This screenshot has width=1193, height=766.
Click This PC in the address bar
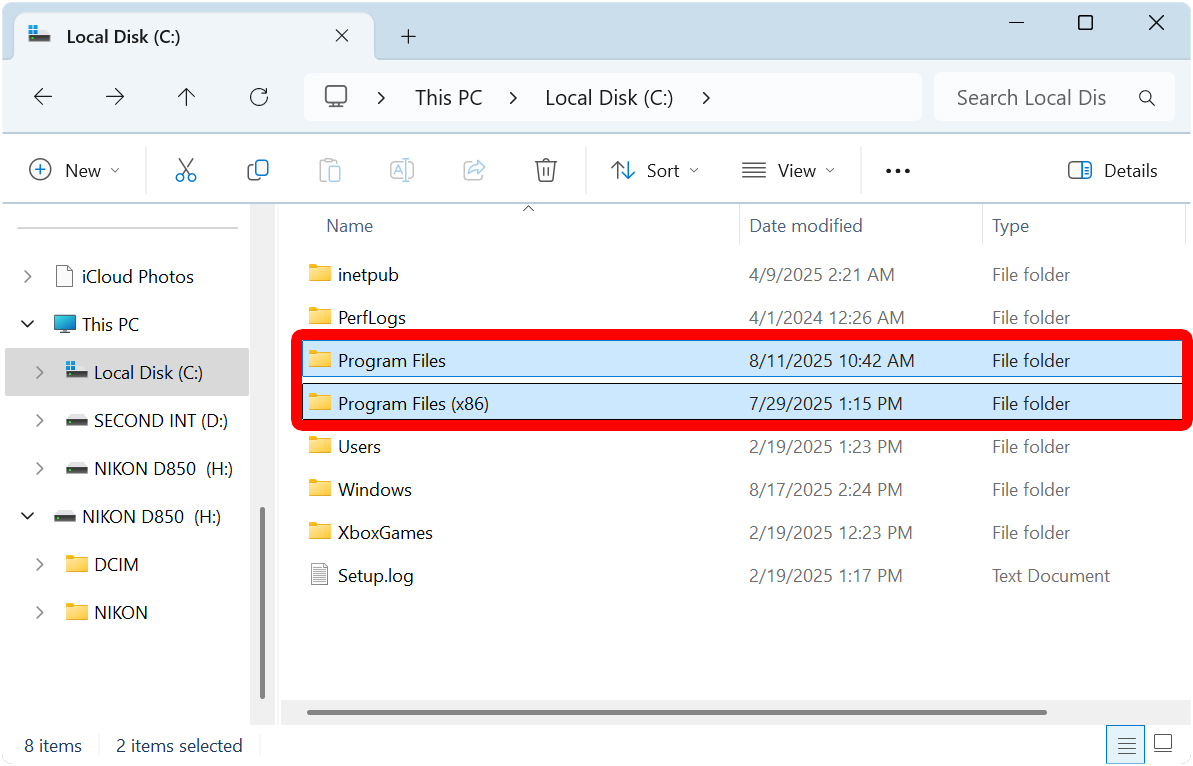point(448,98)
